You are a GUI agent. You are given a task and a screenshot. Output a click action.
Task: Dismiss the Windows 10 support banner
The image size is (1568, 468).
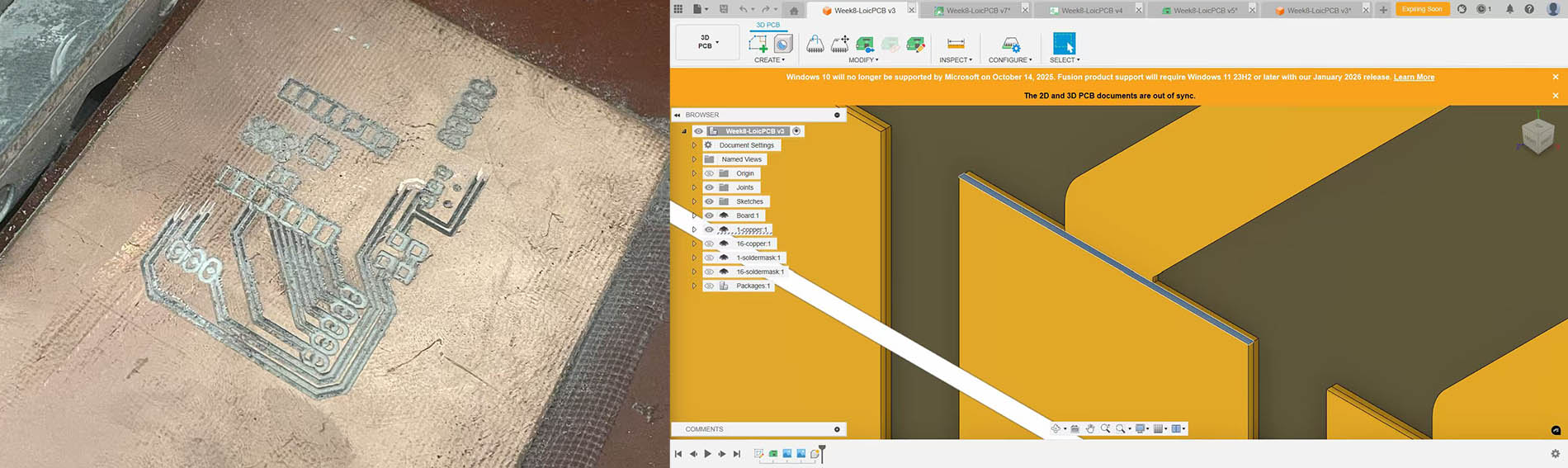coord(1556,77)
